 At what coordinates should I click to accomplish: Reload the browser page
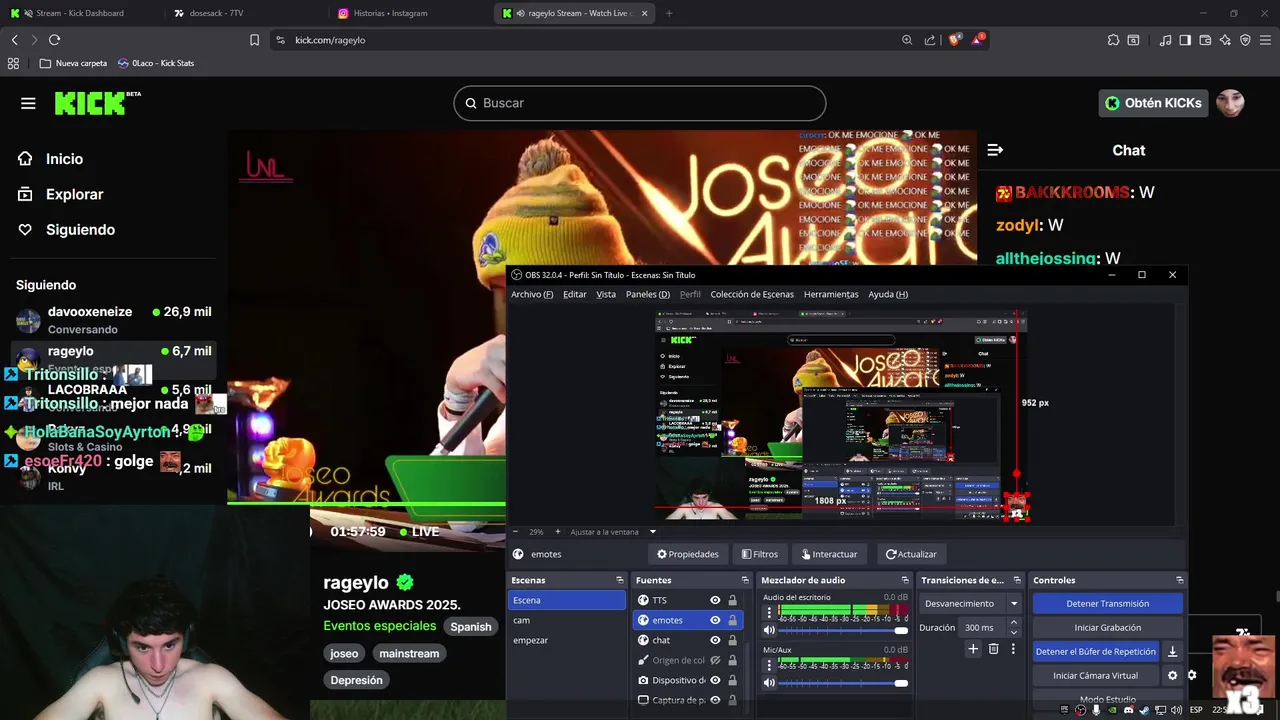tap(54, 40)
